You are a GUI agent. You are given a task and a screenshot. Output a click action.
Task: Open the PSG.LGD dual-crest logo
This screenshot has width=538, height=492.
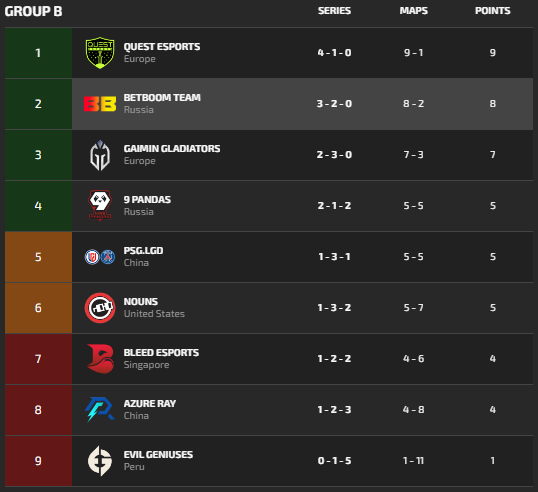pyautogui.click(x=100, y=257)
